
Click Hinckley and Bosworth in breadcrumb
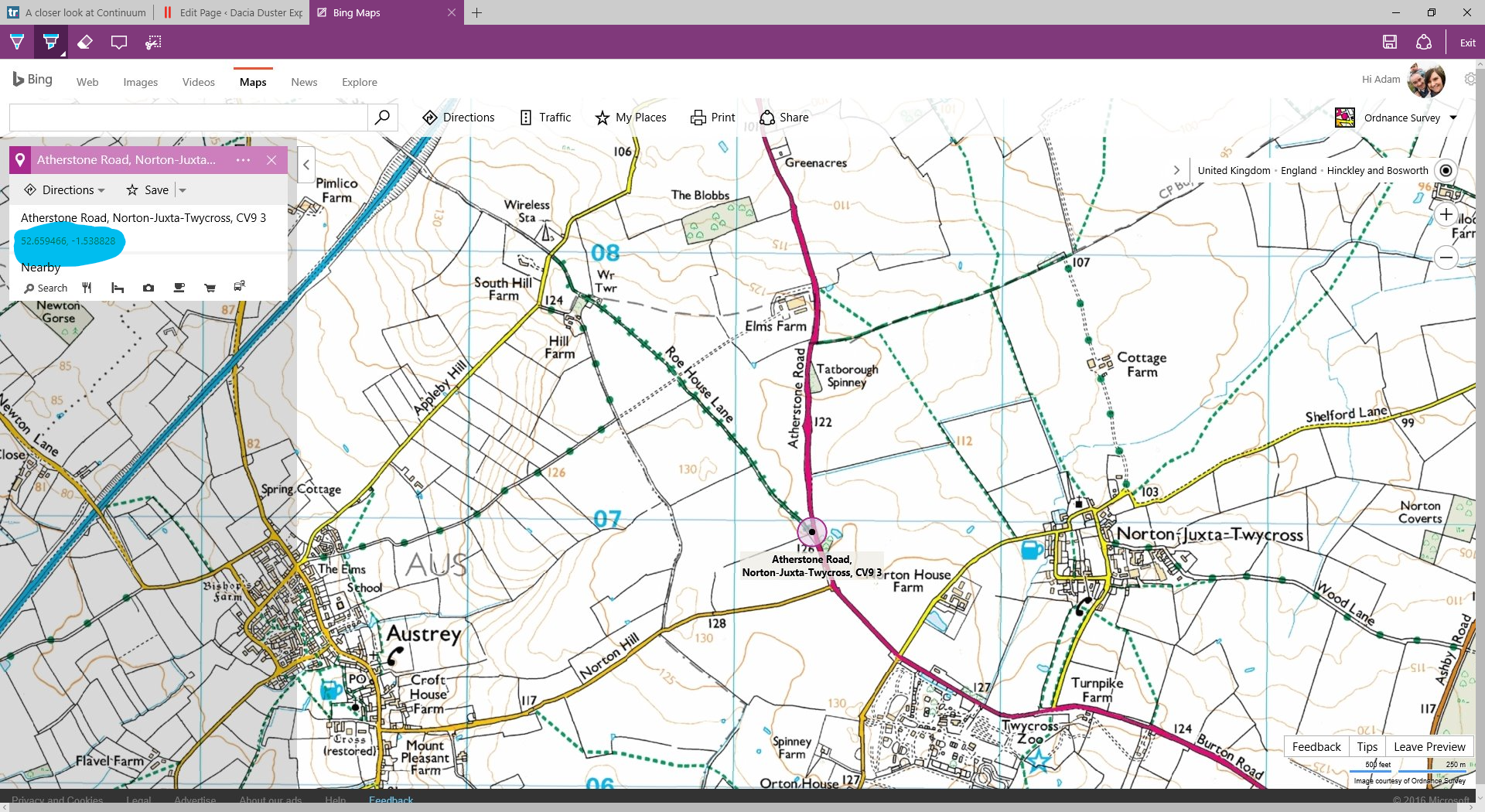[x=1377, y=171]
